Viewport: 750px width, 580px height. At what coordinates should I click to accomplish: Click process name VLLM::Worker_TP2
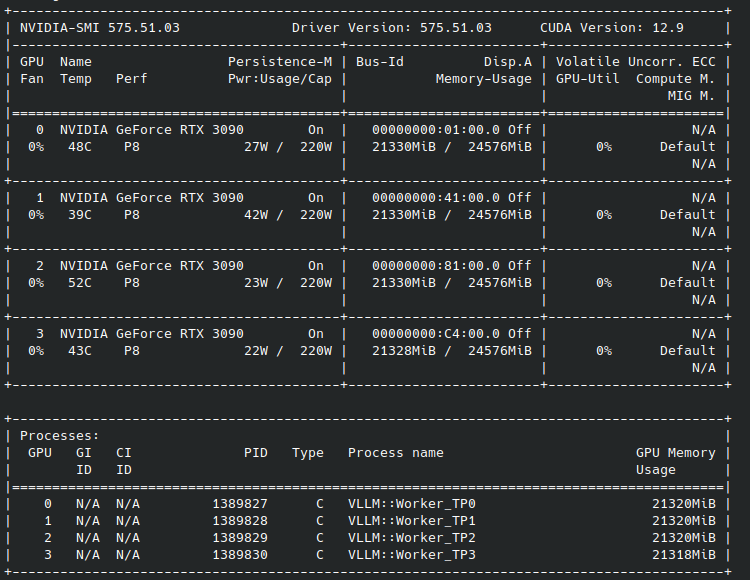point(412,537)
